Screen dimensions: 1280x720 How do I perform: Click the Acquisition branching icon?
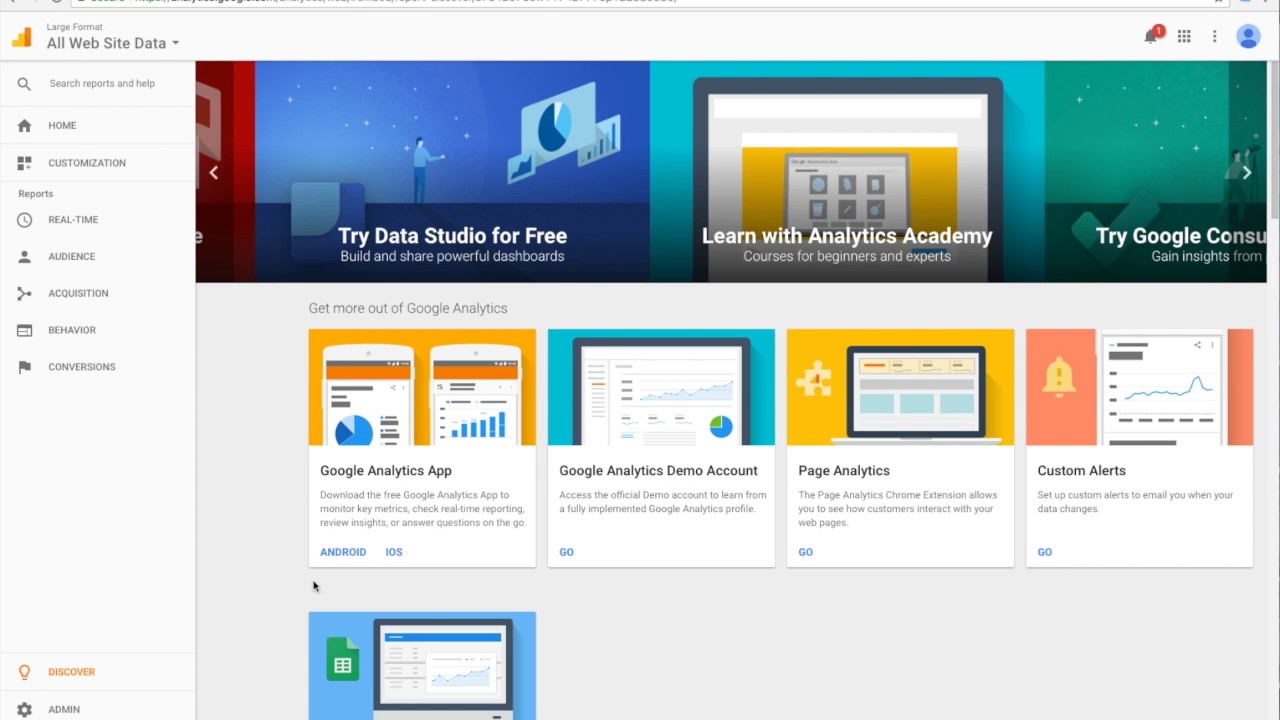[25, 293]
